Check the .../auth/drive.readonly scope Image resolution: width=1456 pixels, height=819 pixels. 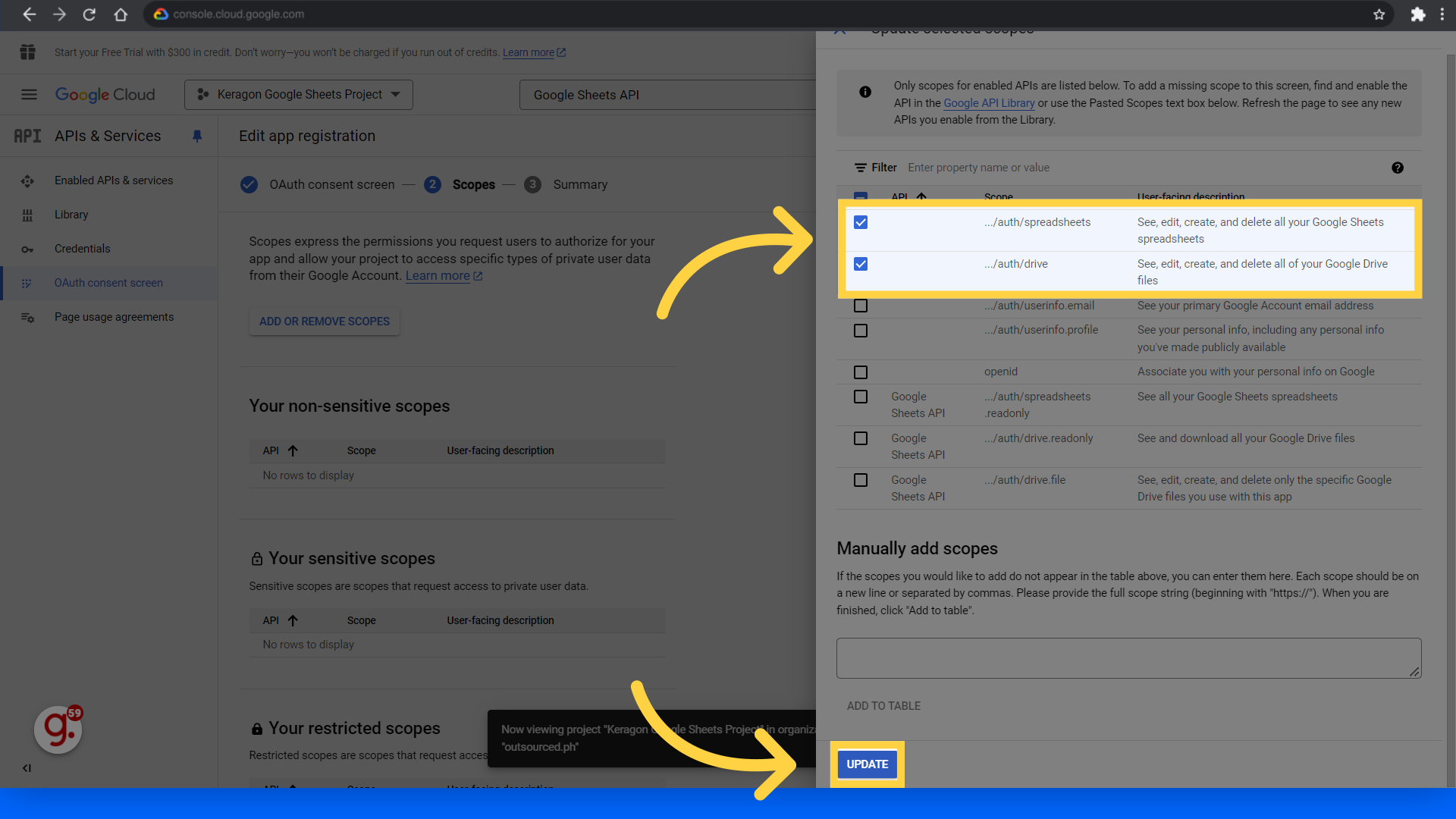pyautogui.click(x=861, y=438)
